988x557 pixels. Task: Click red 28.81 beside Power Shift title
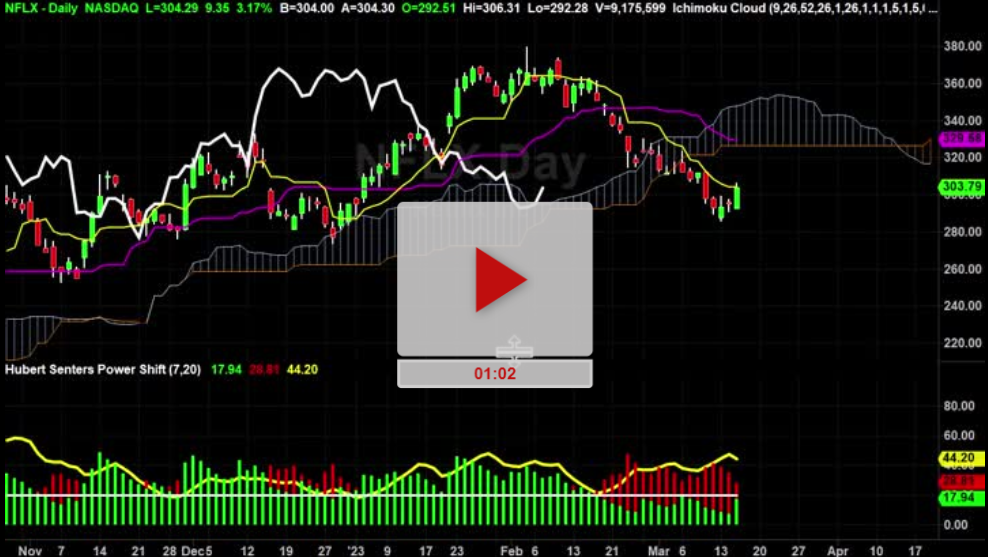[264, 369]
